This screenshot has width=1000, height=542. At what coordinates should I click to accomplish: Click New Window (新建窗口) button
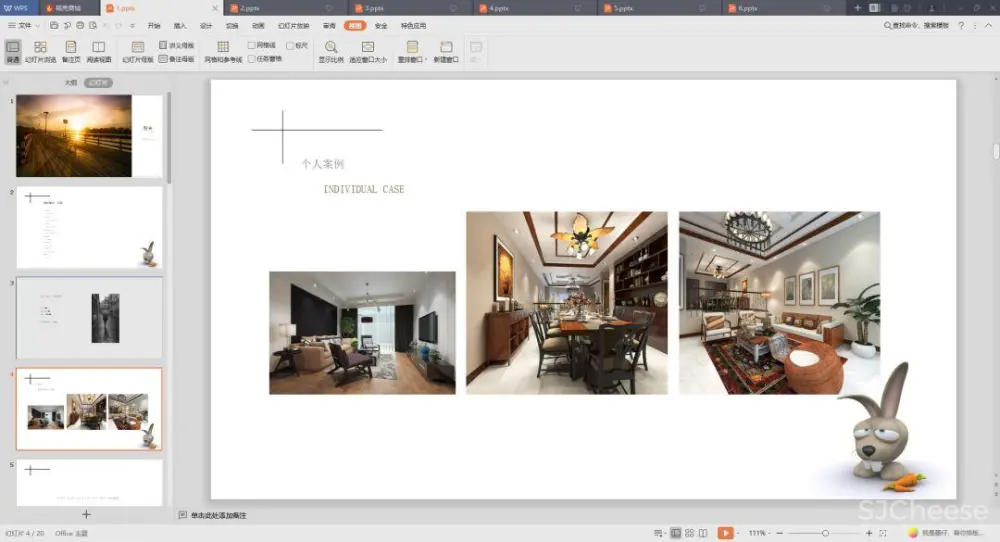(446, 52)
